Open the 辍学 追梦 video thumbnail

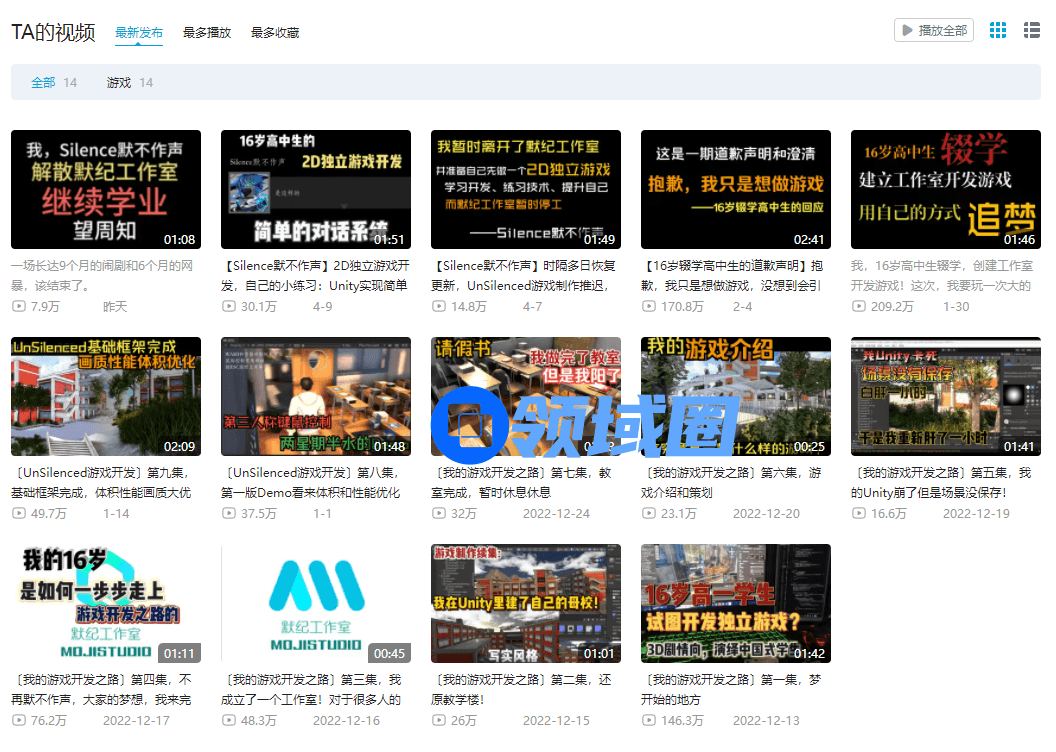[x=946, y=189]
